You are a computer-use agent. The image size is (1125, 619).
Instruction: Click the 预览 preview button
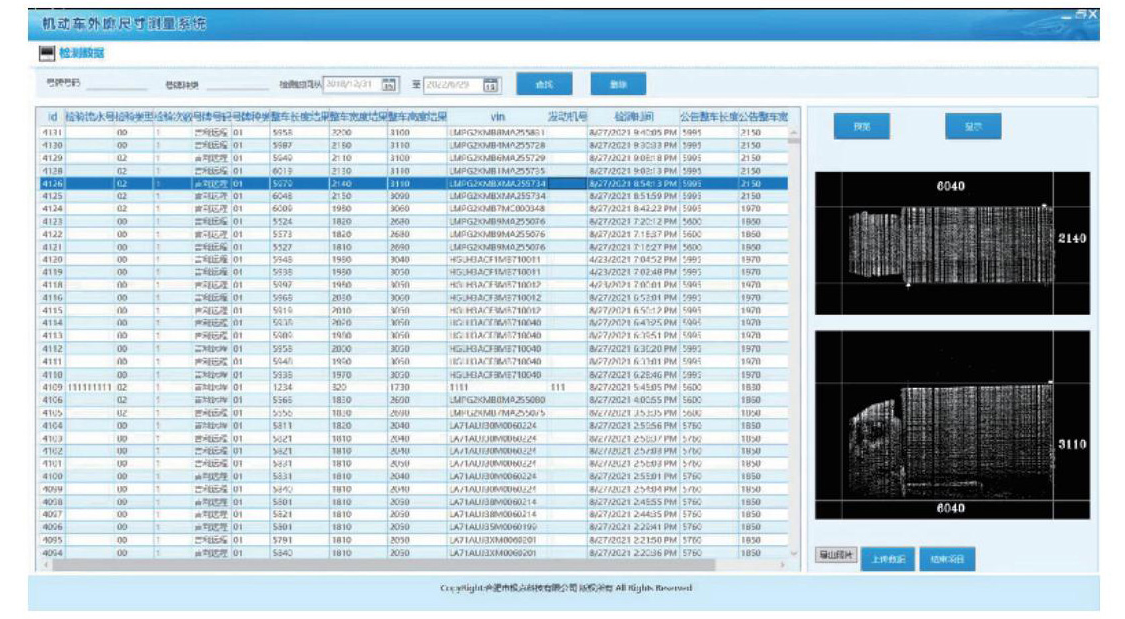coord(862,126)
